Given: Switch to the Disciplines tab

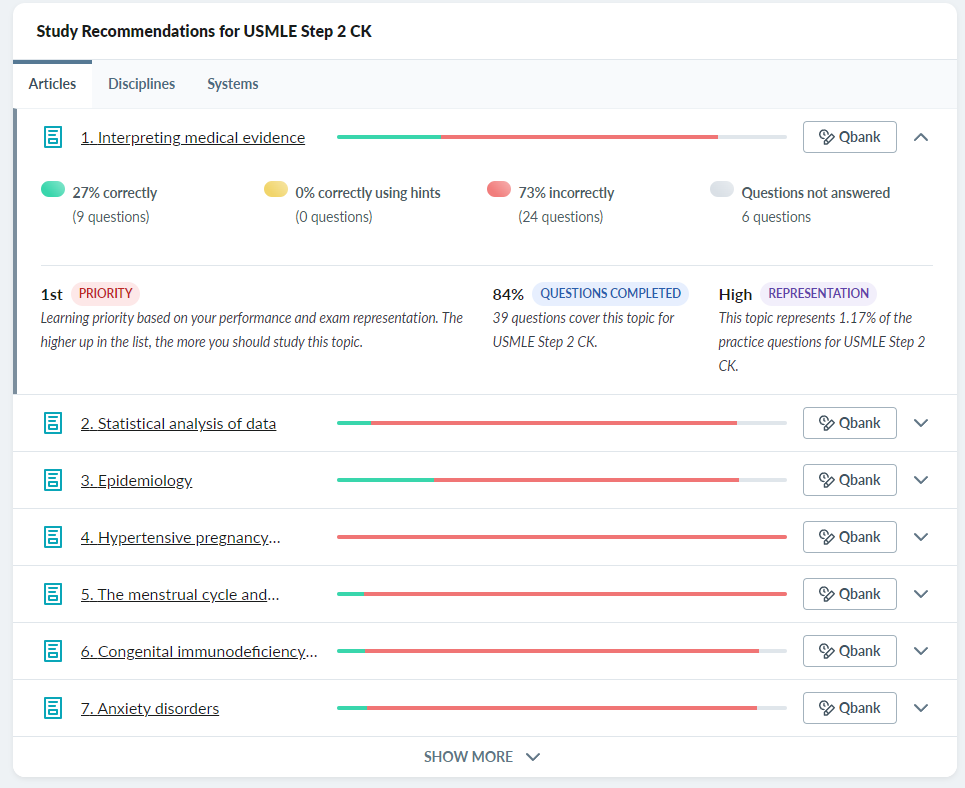Looking at the screenshot, I should pyautogui.click(x=141, y=84).
